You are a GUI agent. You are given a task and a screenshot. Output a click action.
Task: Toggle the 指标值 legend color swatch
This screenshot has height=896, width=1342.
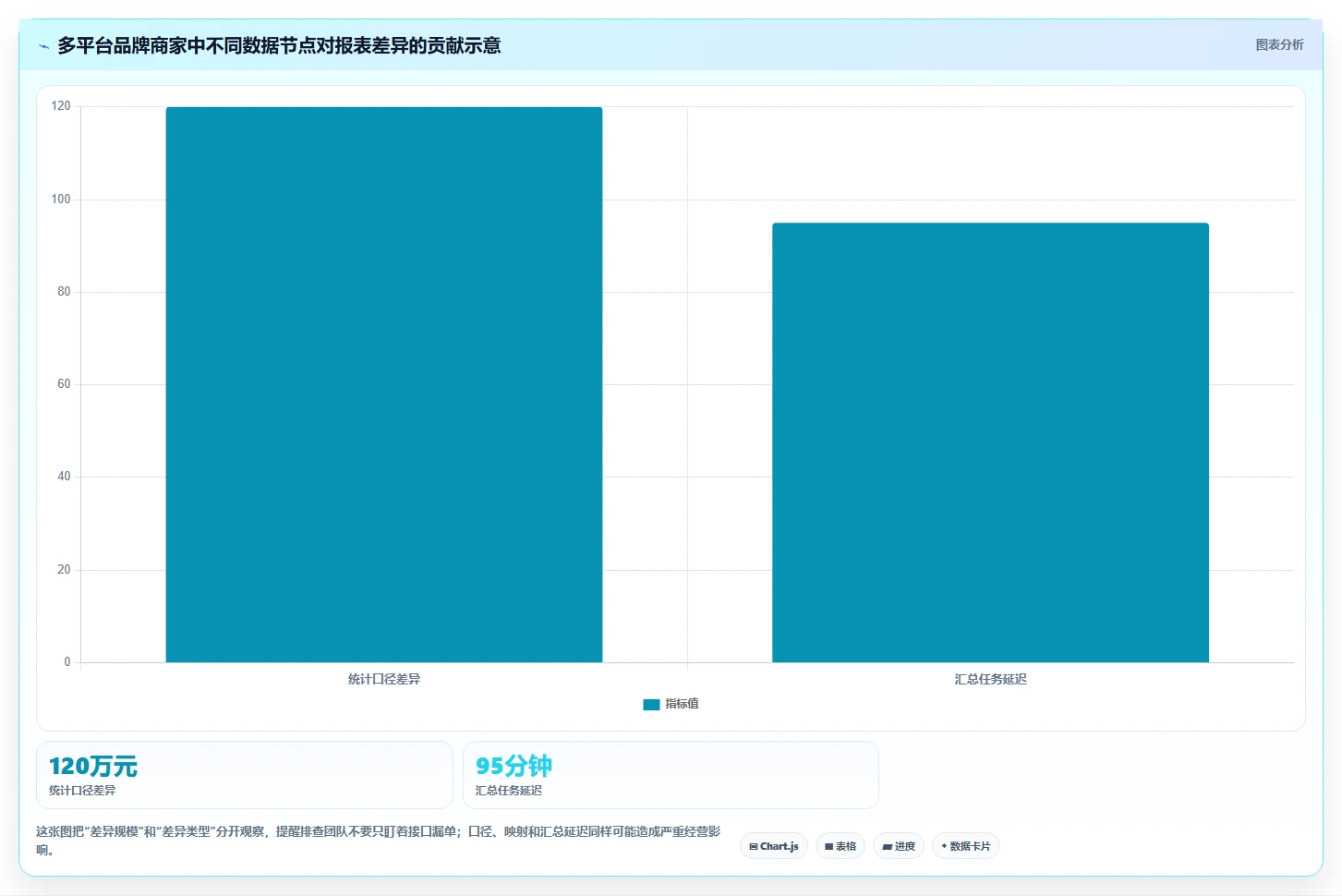point(651,704)
